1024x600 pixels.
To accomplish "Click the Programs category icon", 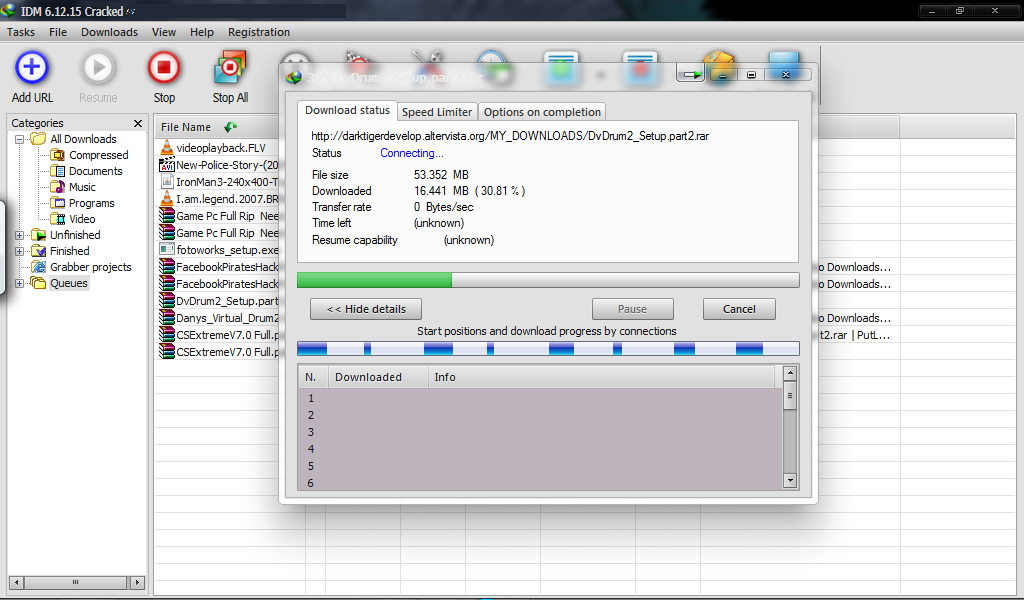I will 57,203.
